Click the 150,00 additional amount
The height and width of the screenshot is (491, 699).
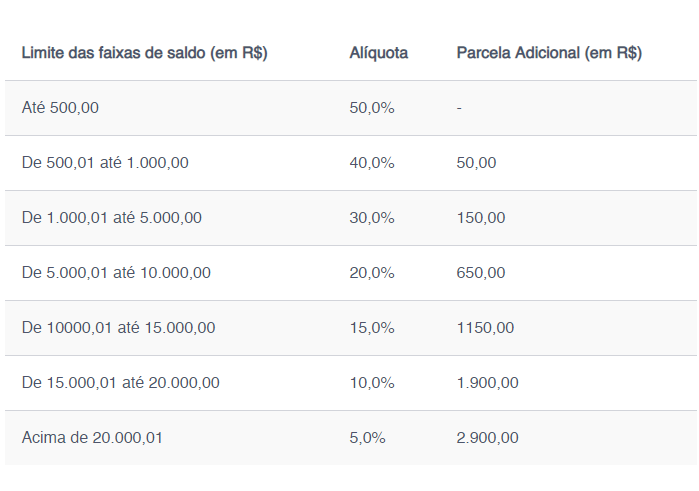click(x=481, y=218)
